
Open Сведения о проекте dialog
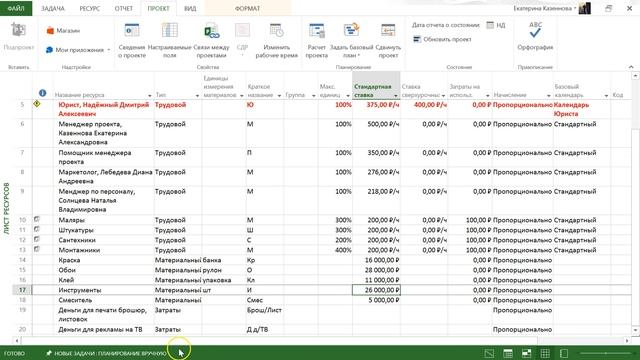point(132,41)
